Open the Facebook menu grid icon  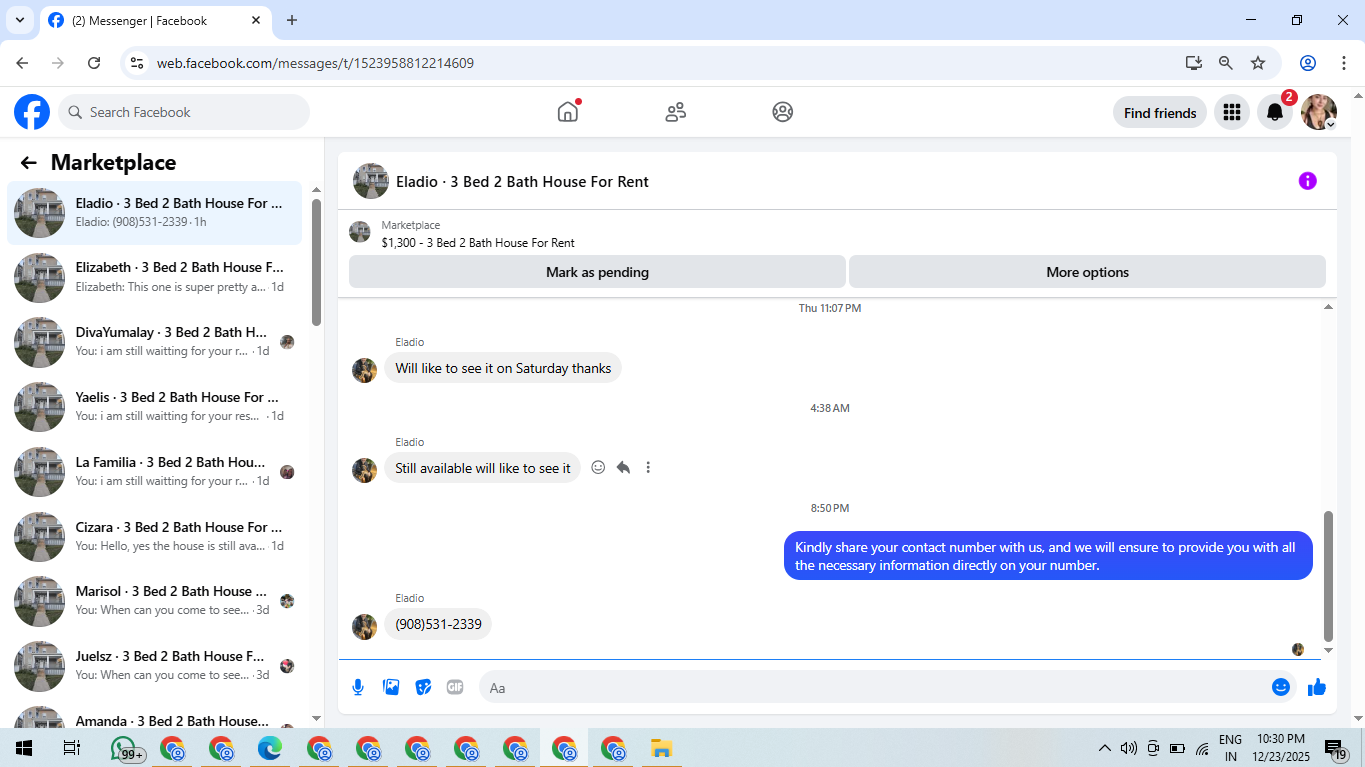1232,113
